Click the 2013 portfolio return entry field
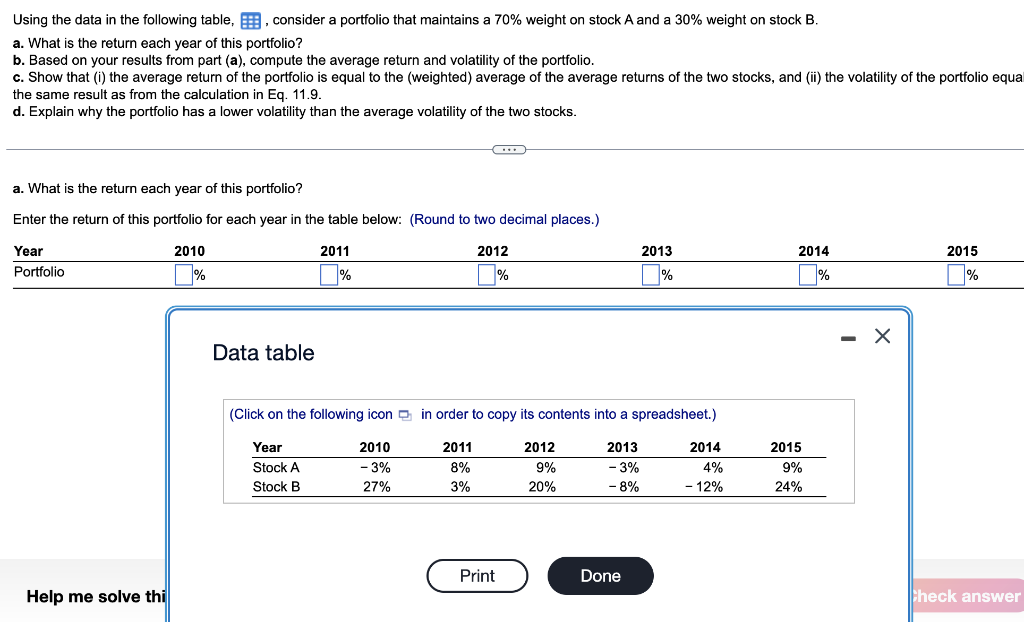 pyautogui.click(x=650, y=273)
